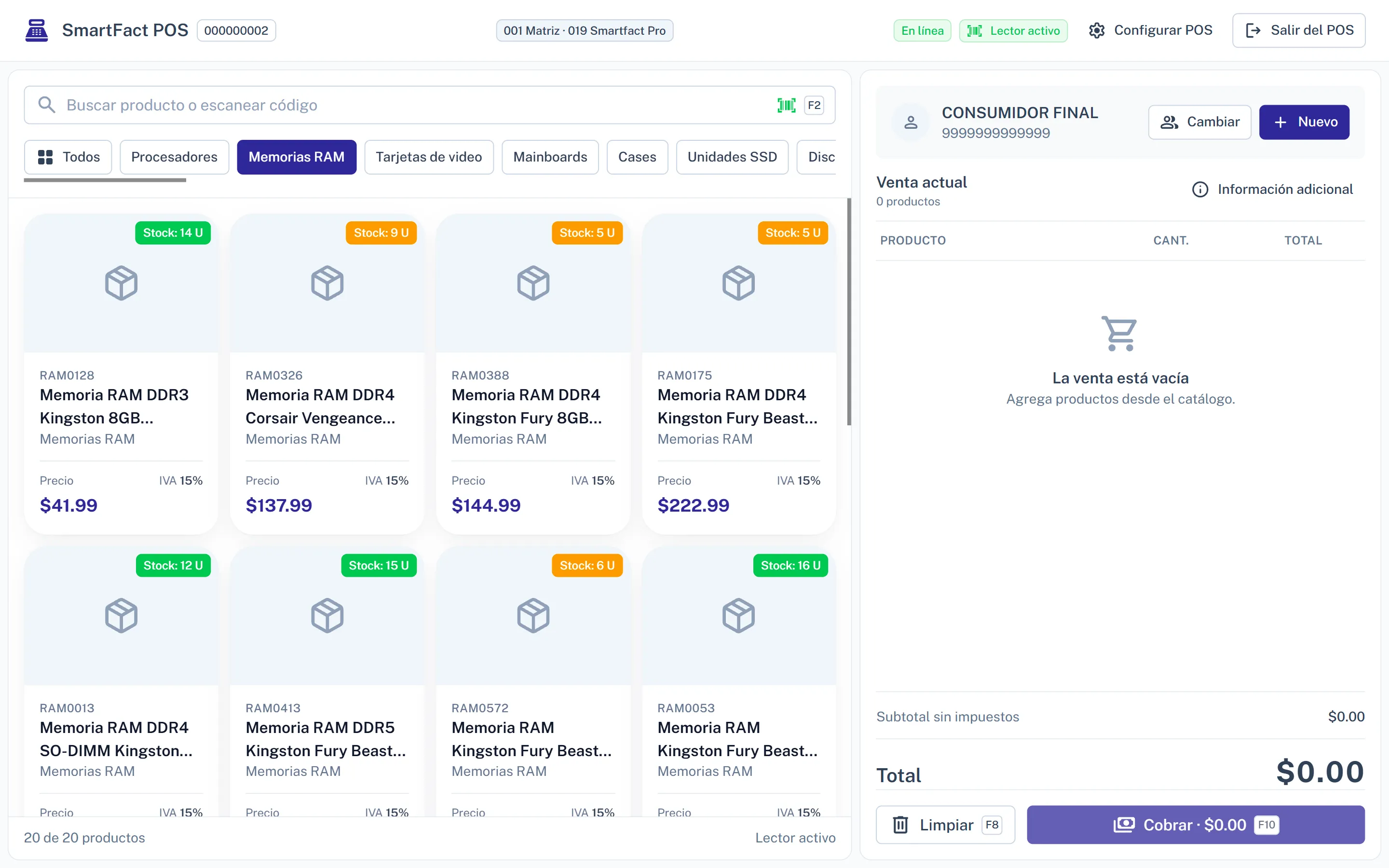This screenshot has width=1389, height=868.
Task: Open Información adicional for the sale
Action: click(x=1272, y=190)
